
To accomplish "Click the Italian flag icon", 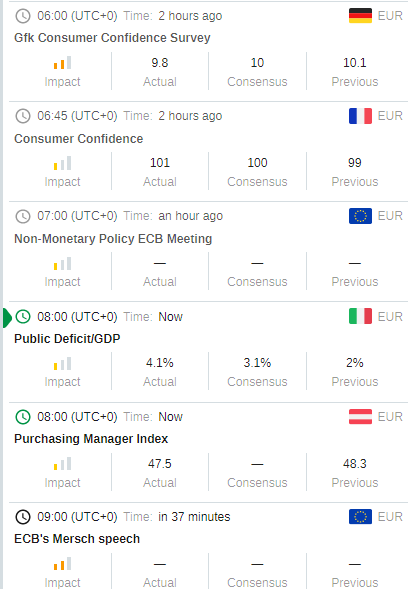I will click(x=360, y=316).
